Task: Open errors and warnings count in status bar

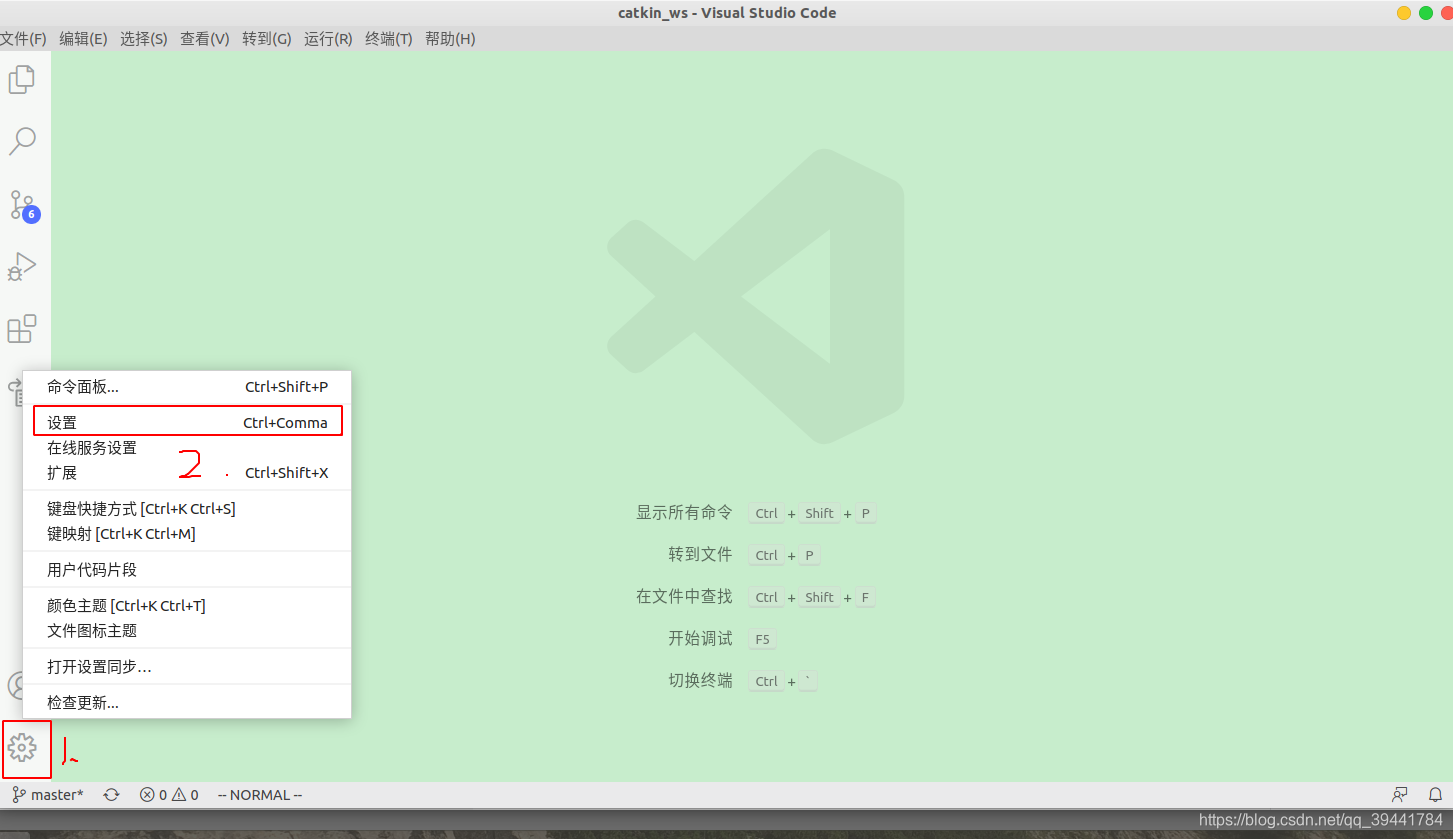Action: coord(169,795)
